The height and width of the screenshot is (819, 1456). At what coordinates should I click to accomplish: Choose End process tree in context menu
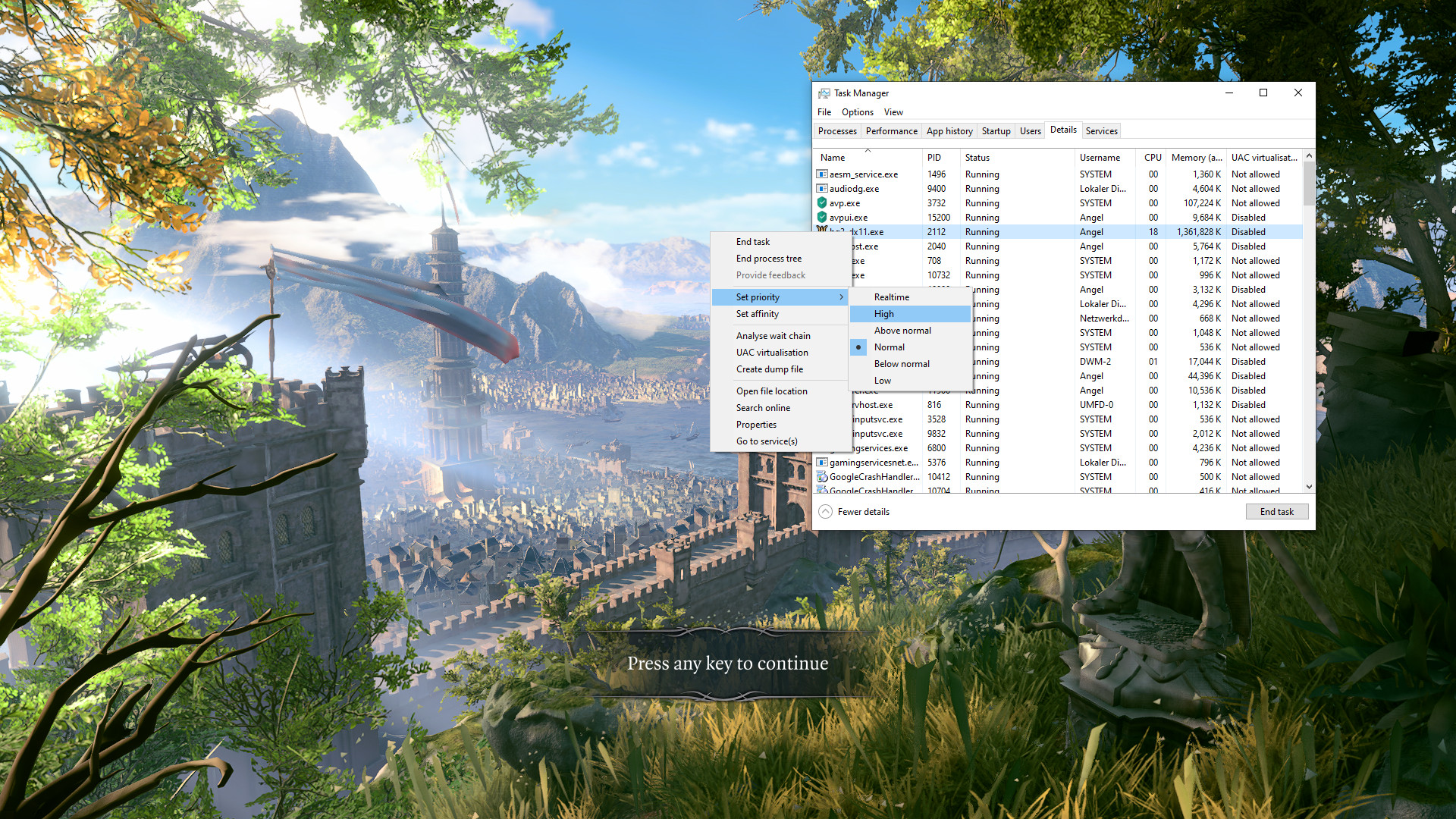768,259
